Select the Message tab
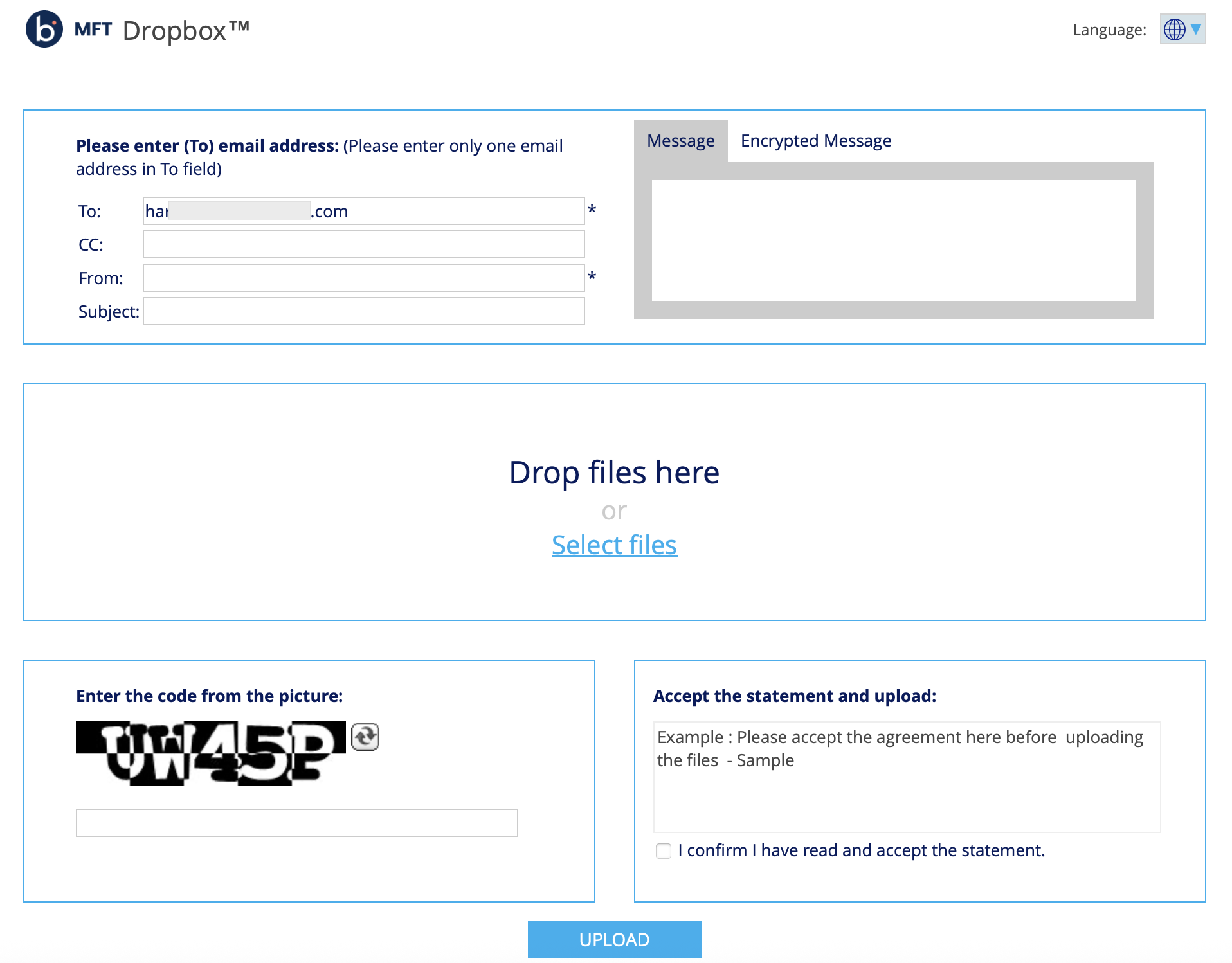1232x963 pixels. coord(680,140)
